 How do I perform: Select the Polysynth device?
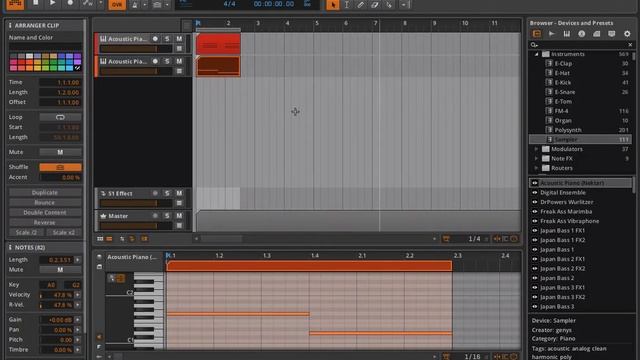tap(568, 130)
